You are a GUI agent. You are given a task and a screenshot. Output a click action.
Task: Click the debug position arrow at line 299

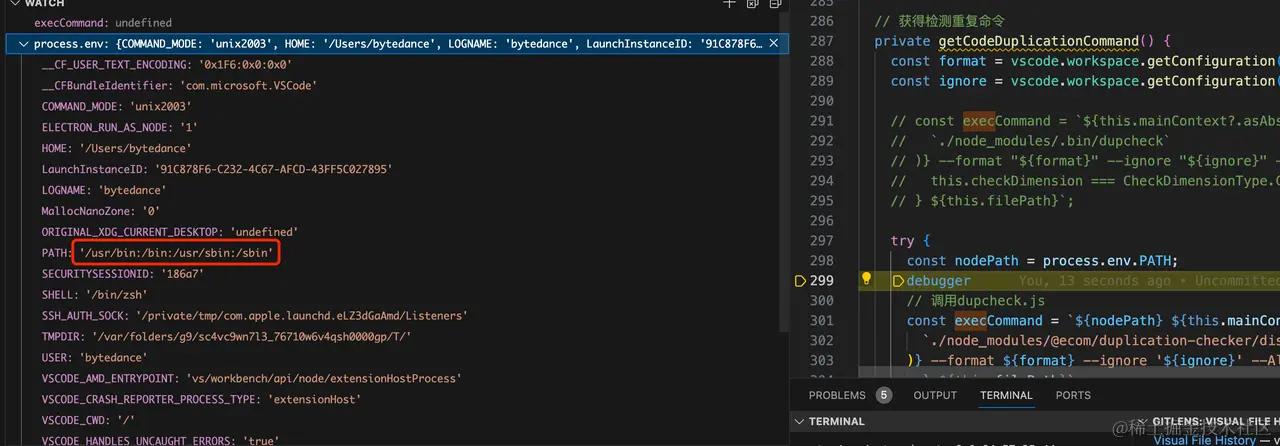pos(800,281)
